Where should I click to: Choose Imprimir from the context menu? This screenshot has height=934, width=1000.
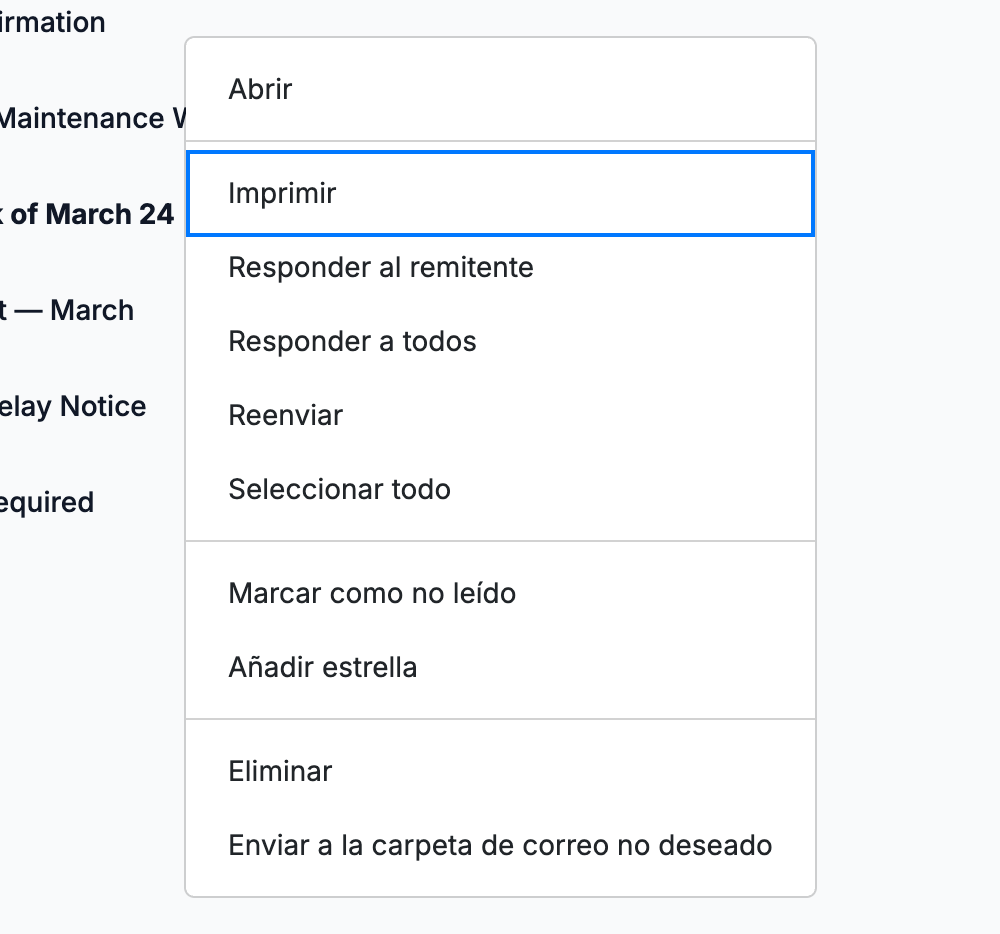click(500, 193)
